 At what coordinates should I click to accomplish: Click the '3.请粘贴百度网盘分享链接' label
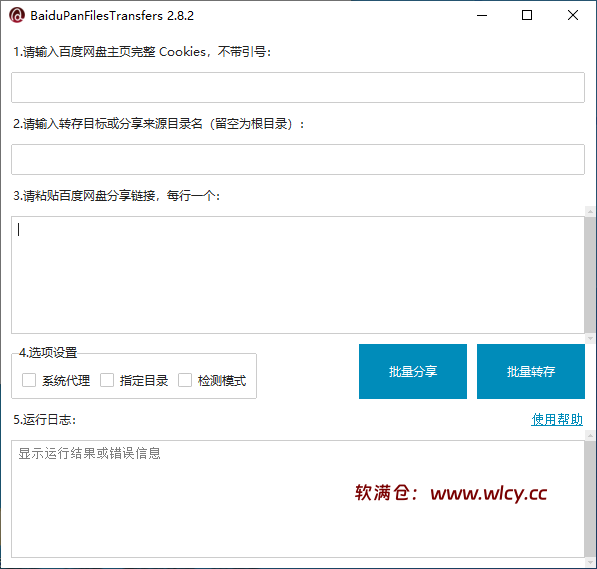117,196
